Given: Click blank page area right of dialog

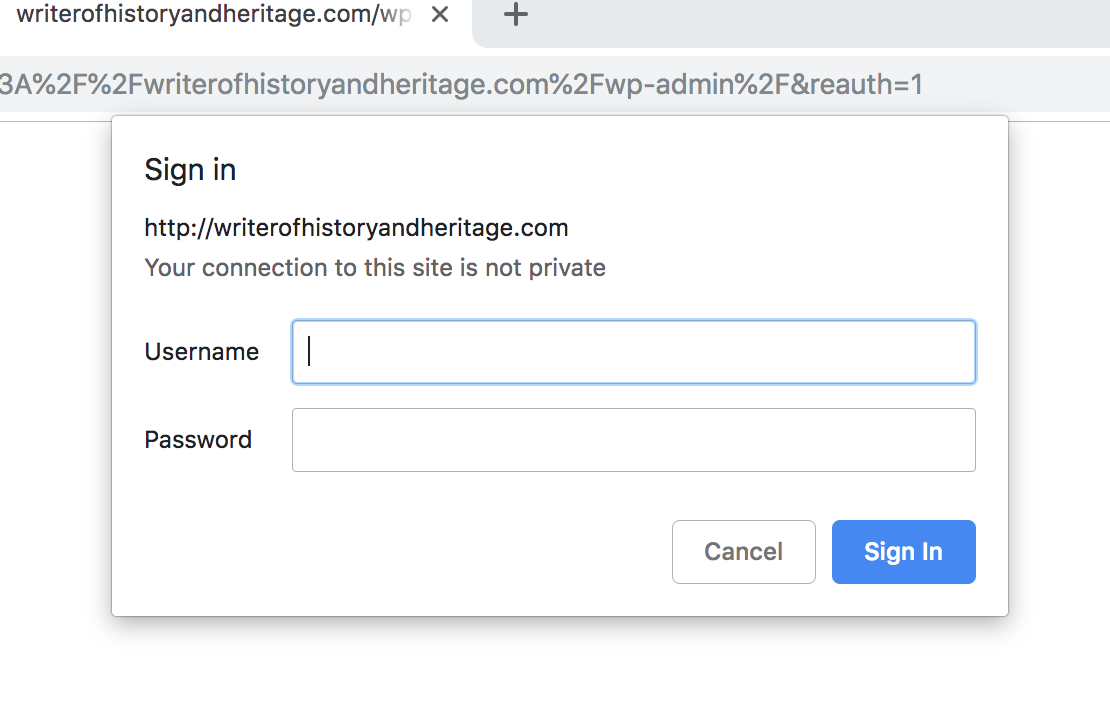Looking at the screenshot, I should (x=1060, y=368).
